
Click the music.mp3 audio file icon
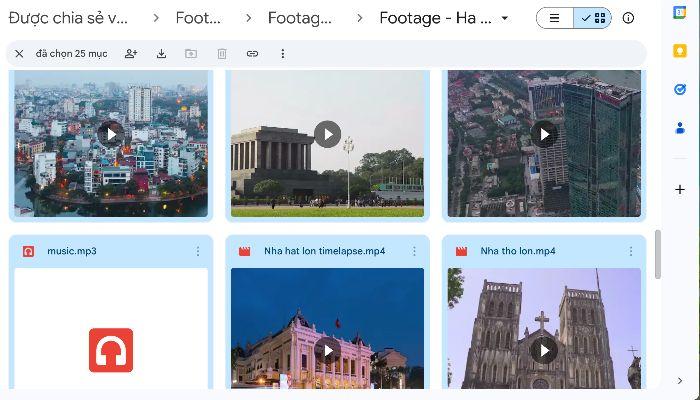pos(28,251)
